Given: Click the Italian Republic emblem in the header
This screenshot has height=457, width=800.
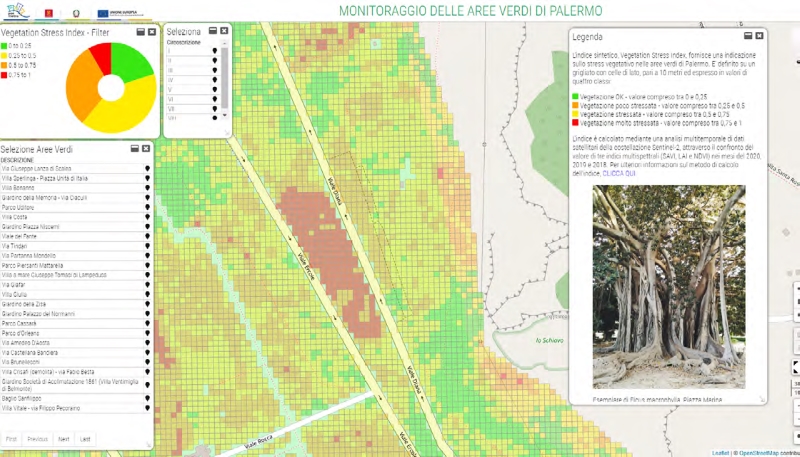Looking at the screenshot, I should 76,13.
